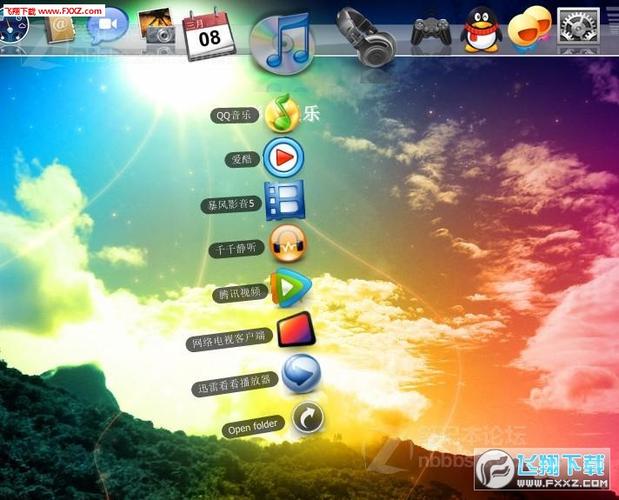Open the Safari compass dock icon
619x500 pixels.
(13, 28)
